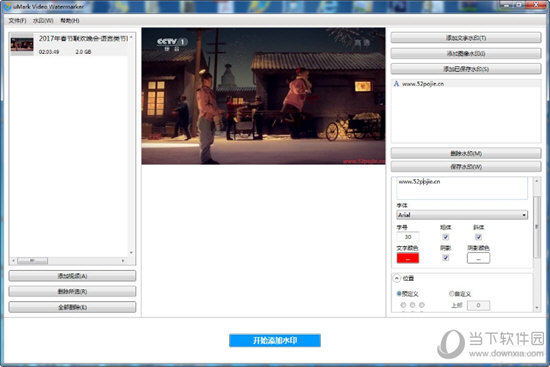Toggle the 阴影 shadow checkbox
The width and height of the screenshot is (550, 367).
click(446, 258)
